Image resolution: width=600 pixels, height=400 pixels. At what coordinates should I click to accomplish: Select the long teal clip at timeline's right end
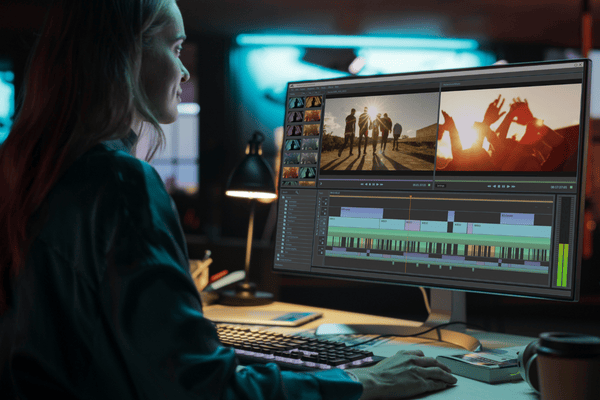click(512, 230)
